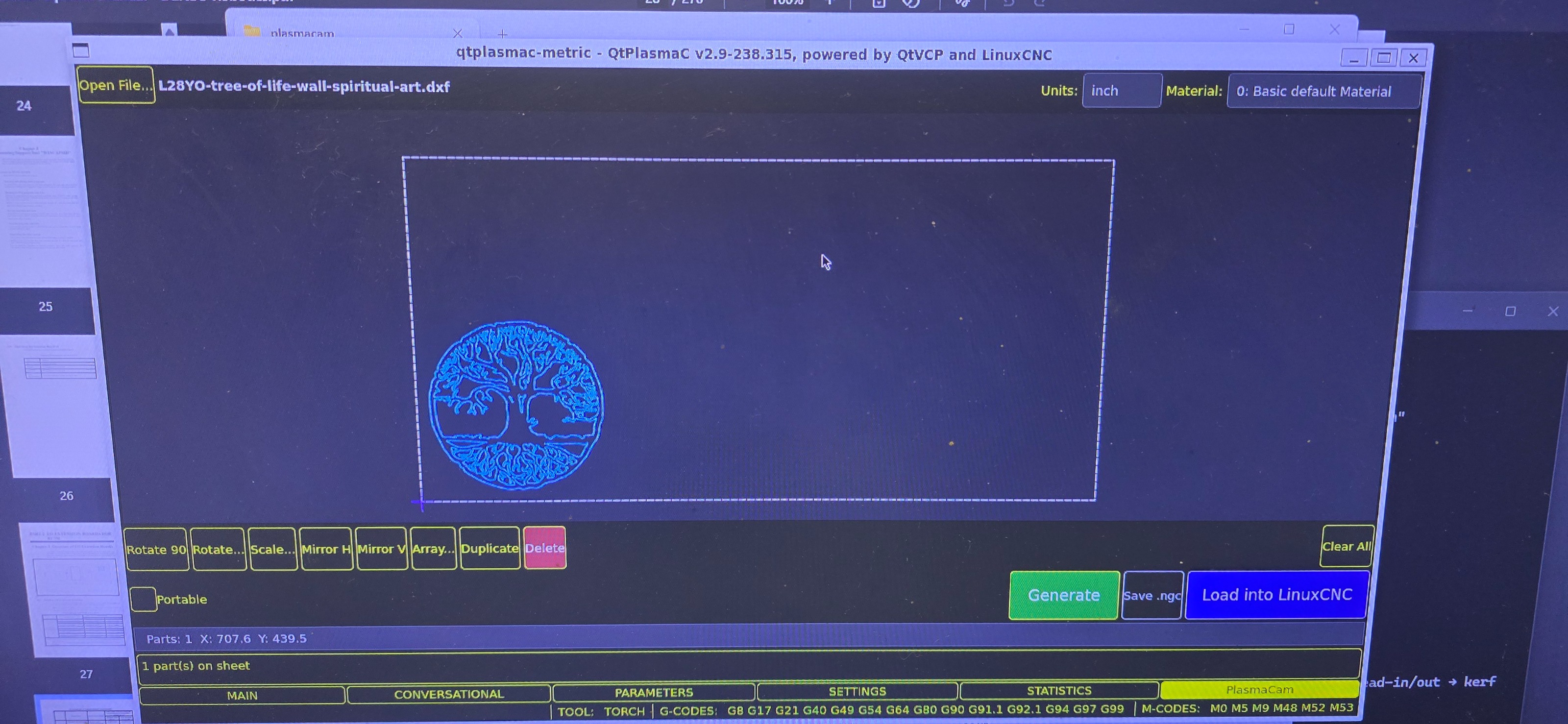The image size is (1568, 724).
Task: Click the window menu icon in the title bar
Action: (81, 50)
